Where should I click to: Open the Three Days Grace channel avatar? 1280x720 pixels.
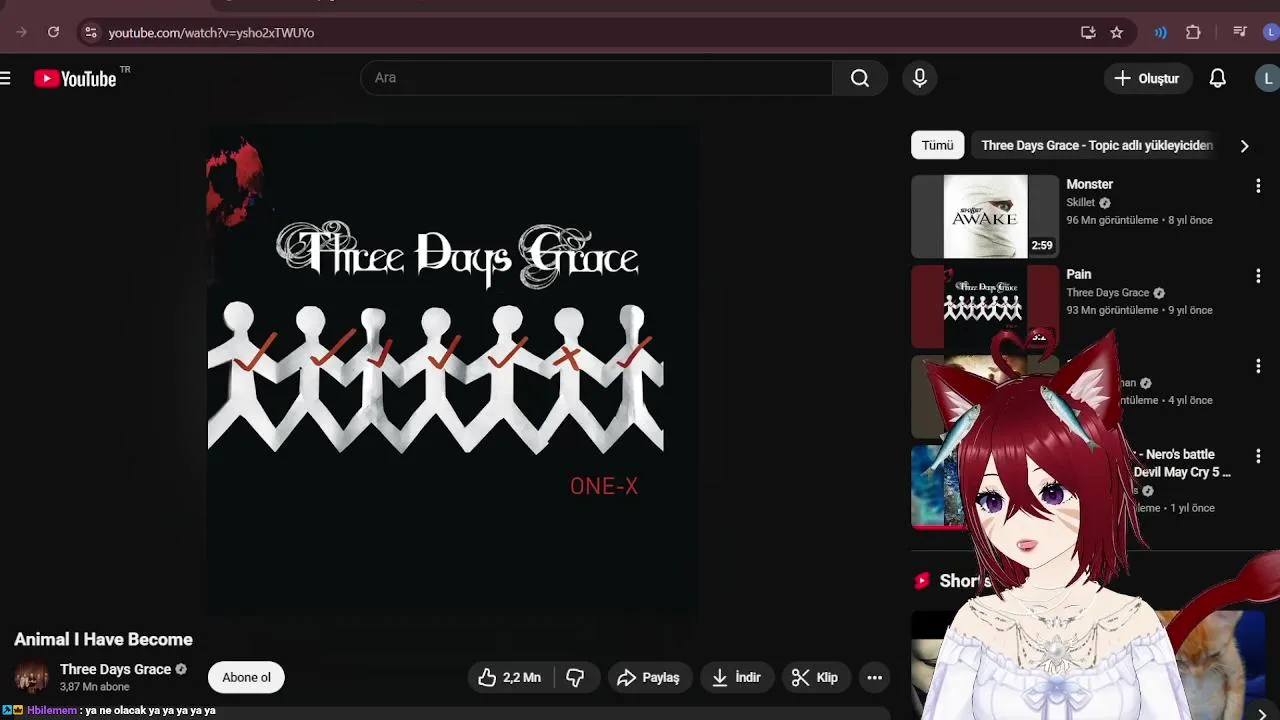point(31,677)
